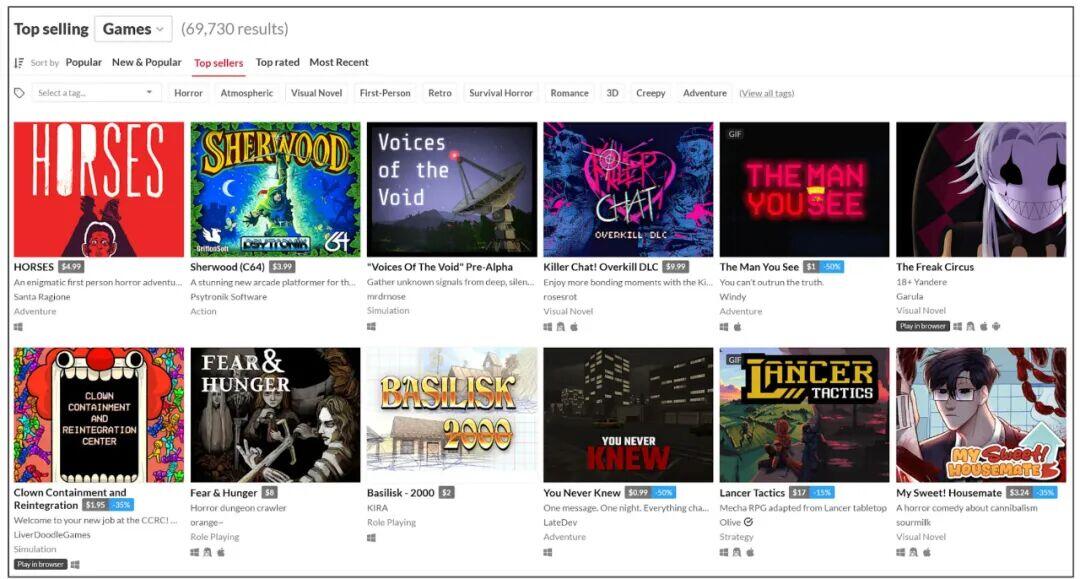Open the Games category dropdown
Viewport: 1080px width, 579px height.
(x=134, y=29)
